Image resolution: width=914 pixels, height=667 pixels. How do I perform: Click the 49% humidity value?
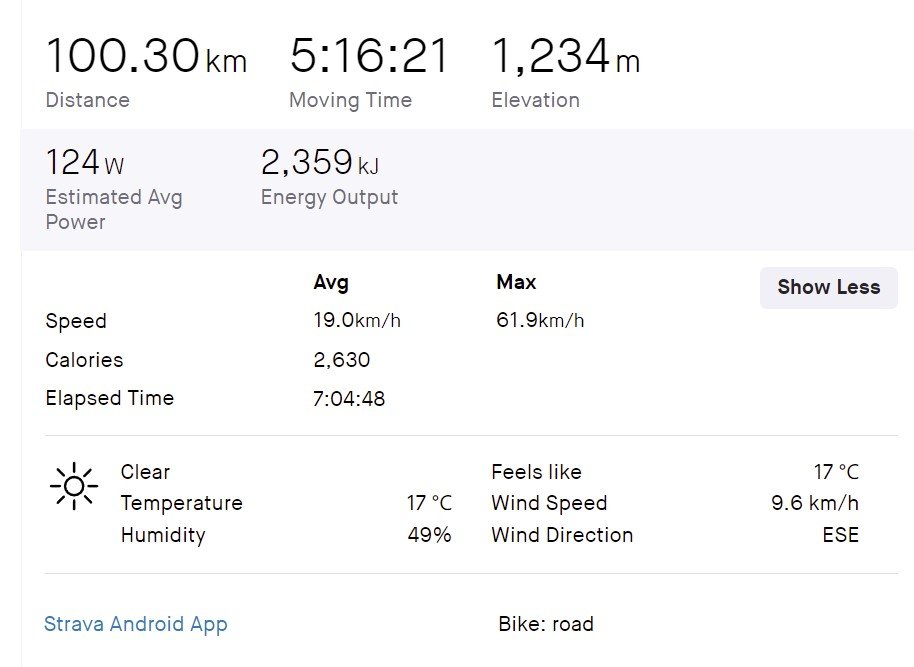(x=429, y=535)
